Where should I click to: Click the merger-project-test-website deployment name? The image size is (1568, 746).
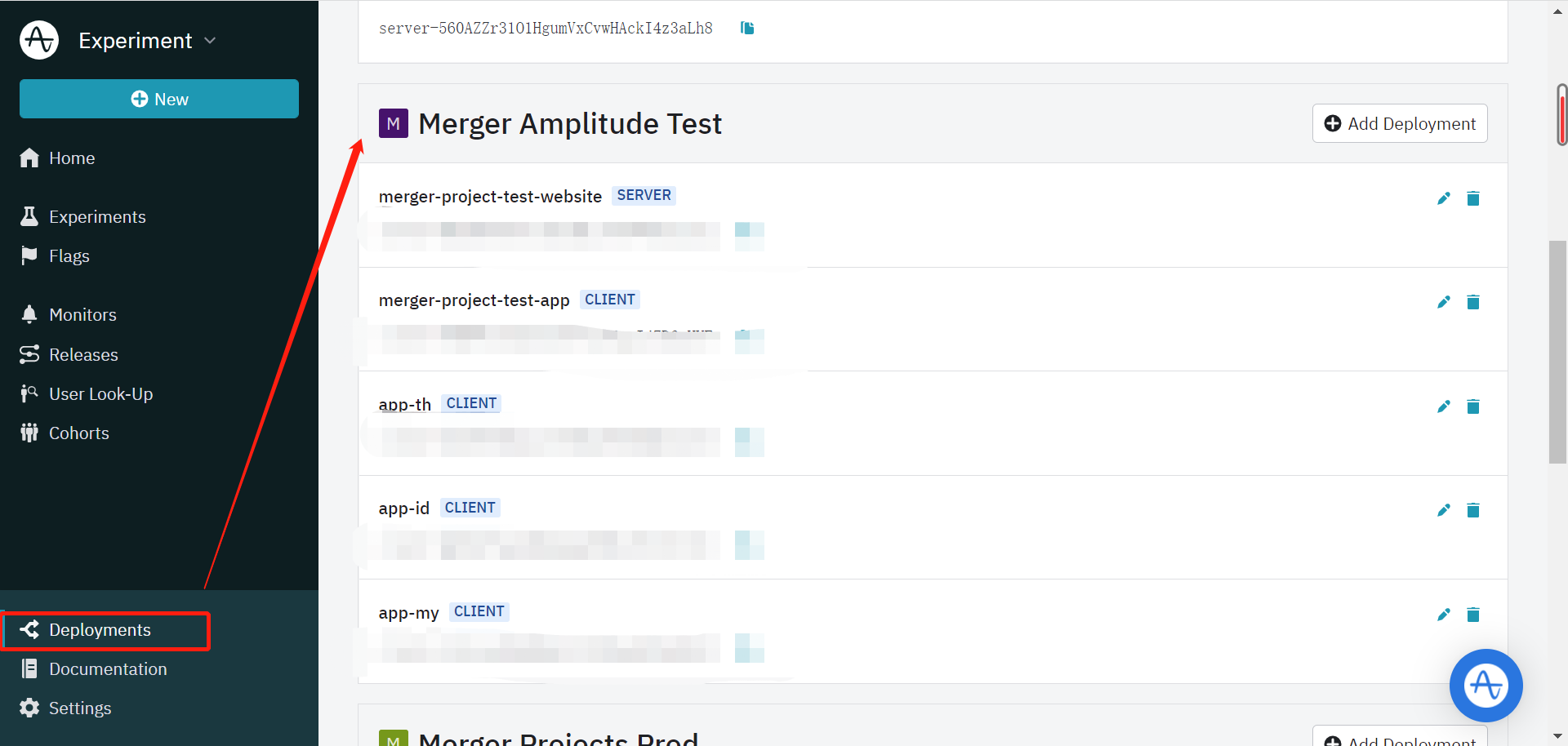click(490, 197)
